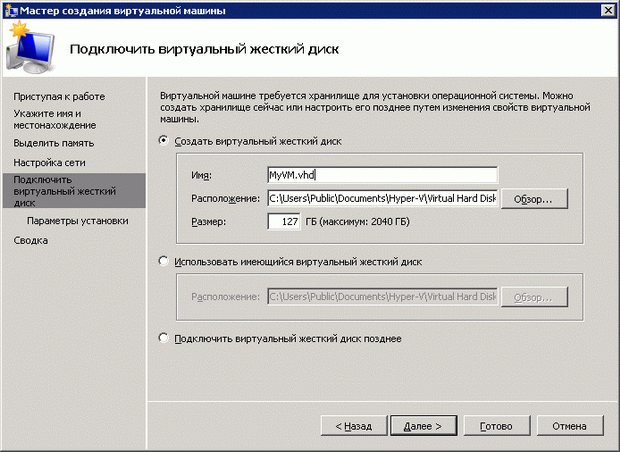Open the 'Настройка сети' step

(51, 161)
